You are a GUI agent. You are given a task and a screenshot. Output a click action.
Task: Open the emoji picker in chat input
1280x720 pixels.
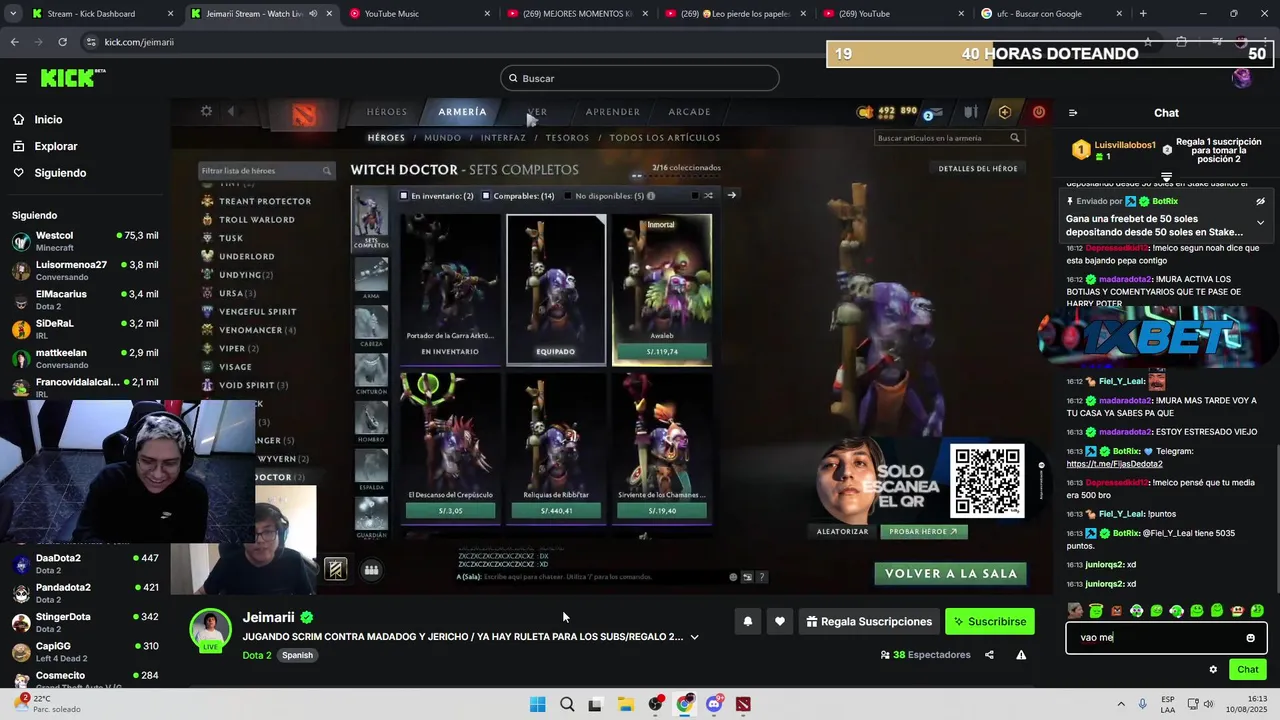pos(1250,638)
